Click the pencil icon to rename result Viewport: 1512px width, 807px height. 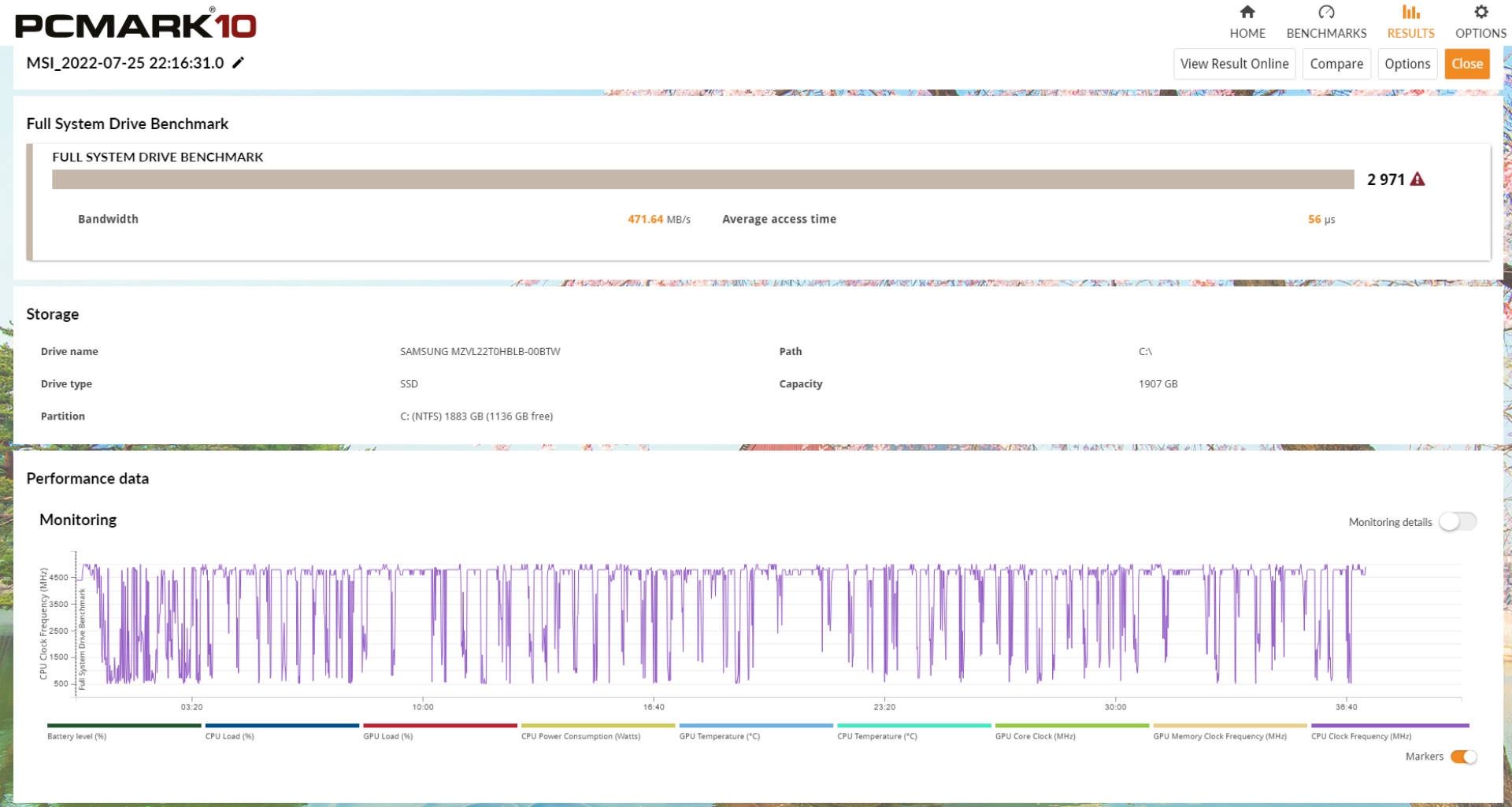coord(238,62)
